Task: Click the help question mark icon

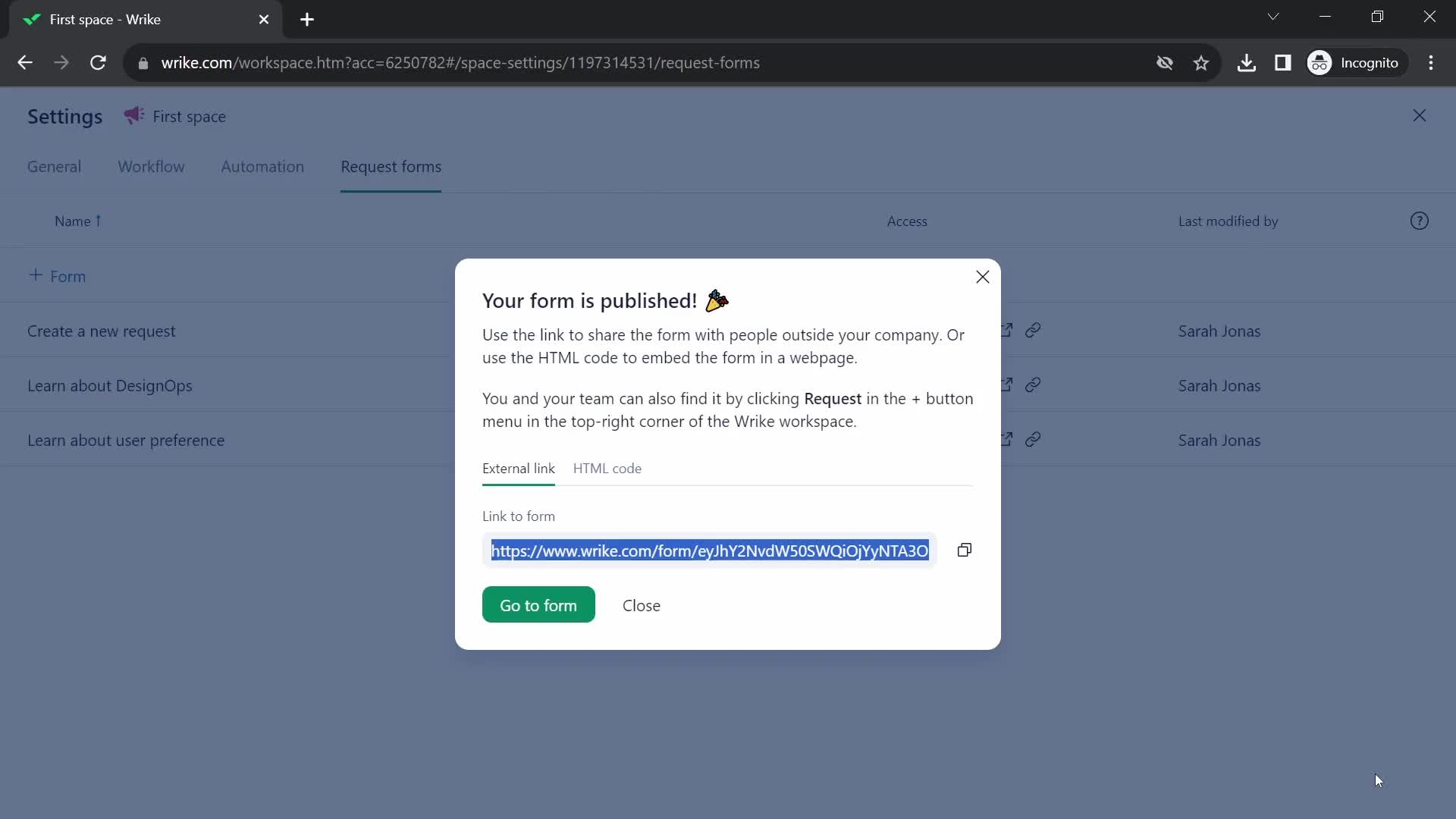Action: tap(1419, 221)
